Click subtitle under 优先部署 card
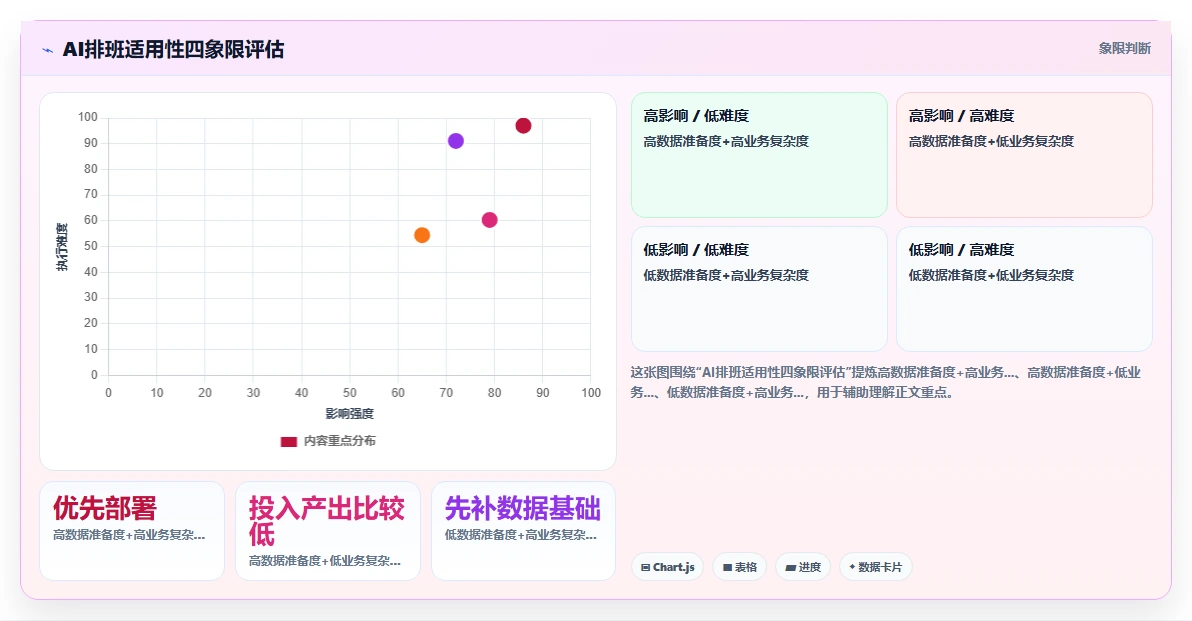This screenshot has width=1192, height=621. [129, 535]
